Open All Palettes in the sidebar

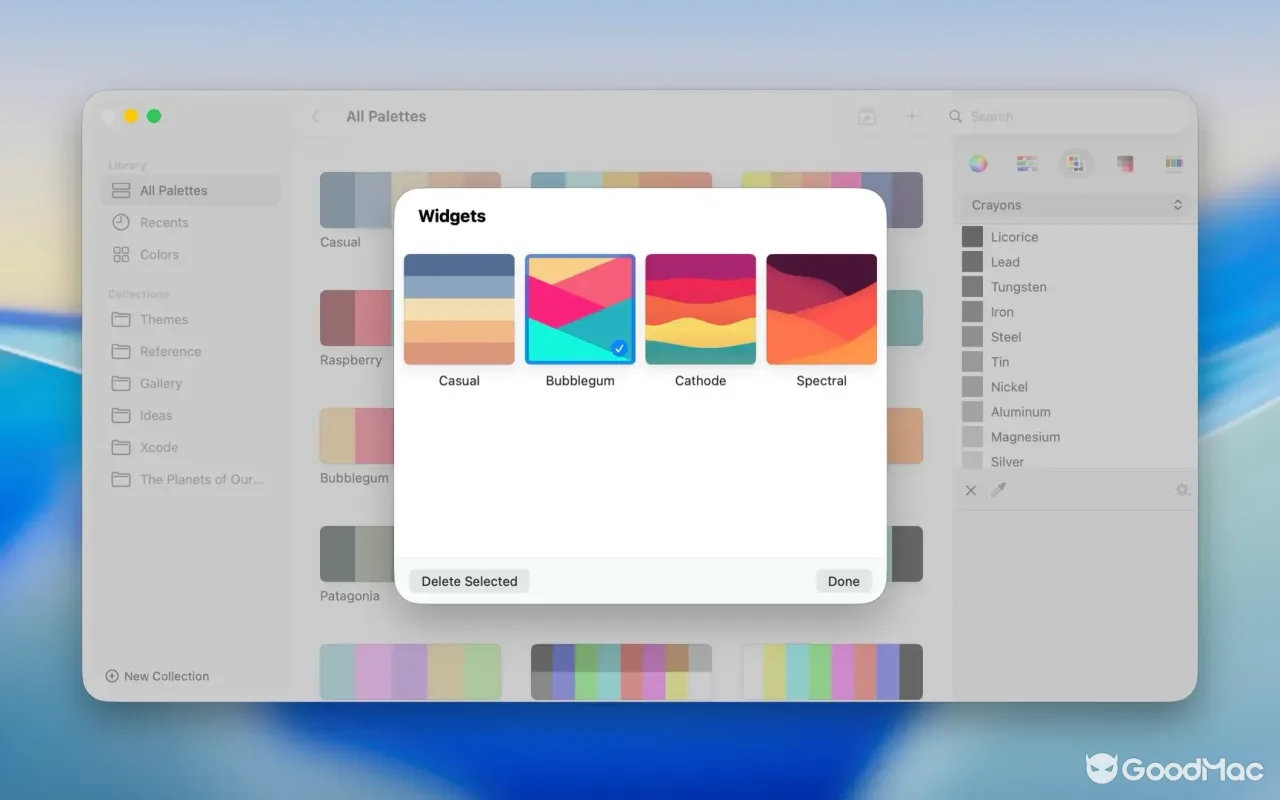[190, 191]
